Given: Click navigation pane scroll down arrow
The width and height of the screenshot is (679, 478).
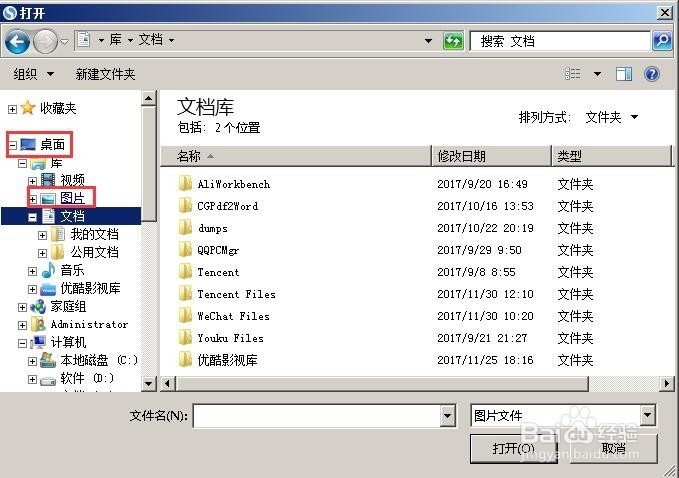Looking at the screenshot, I should pos(149,384).
